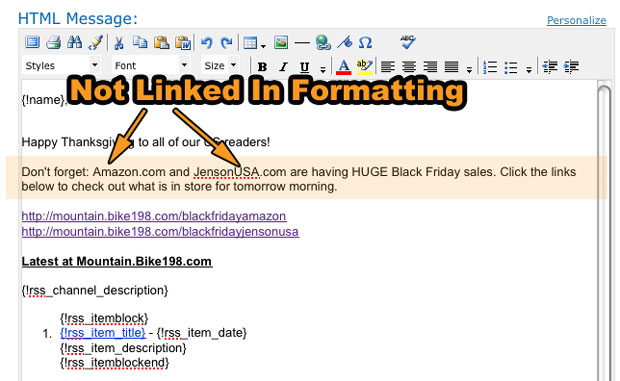620x381 pixels.
Task: Open the Font dropdown
Action: pyautogui.click(x=151, y=66)
